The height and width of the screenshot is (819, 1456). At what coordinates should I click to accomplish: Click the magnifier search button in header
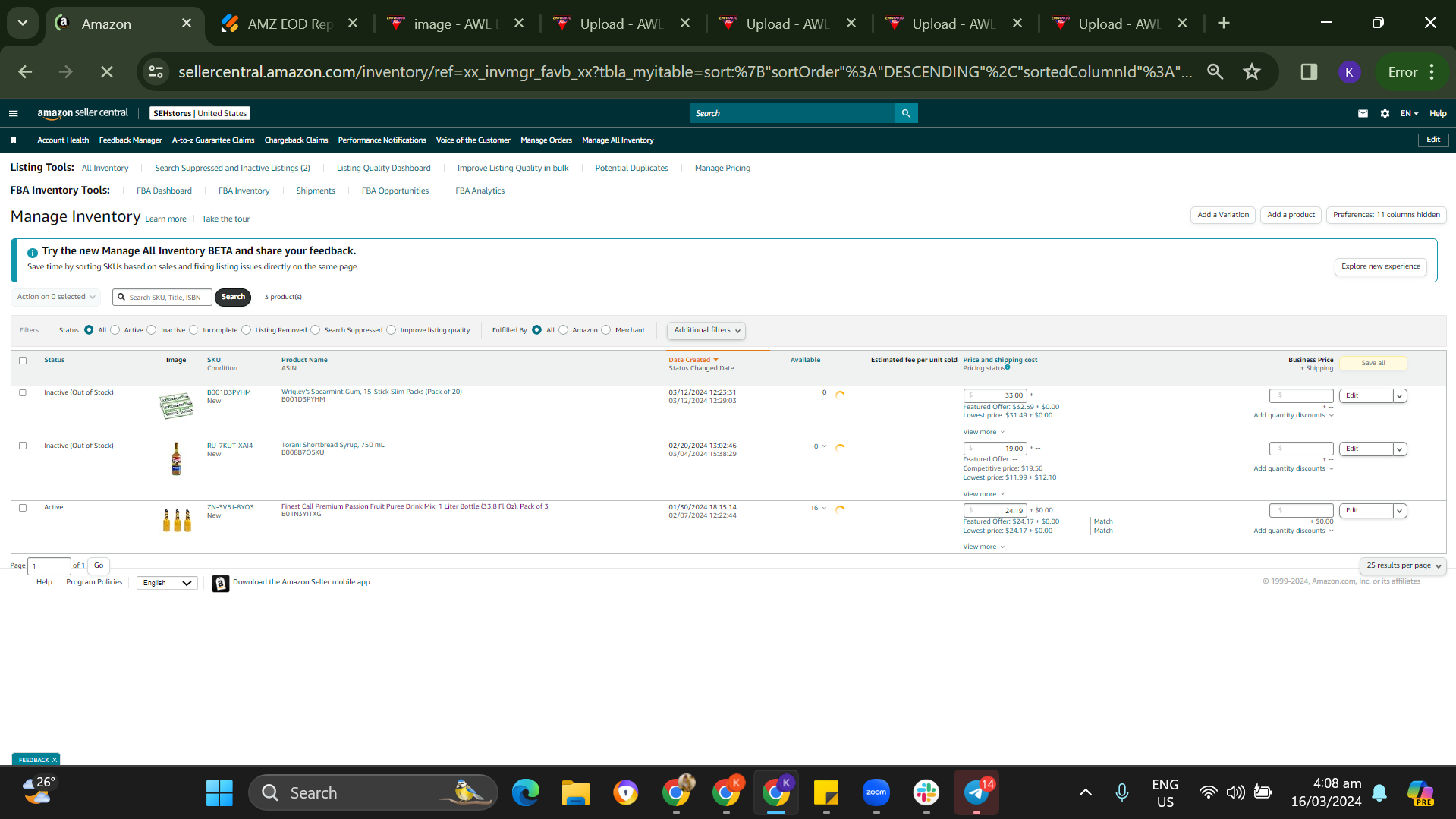pyautogui.click(x=906, y=113)
